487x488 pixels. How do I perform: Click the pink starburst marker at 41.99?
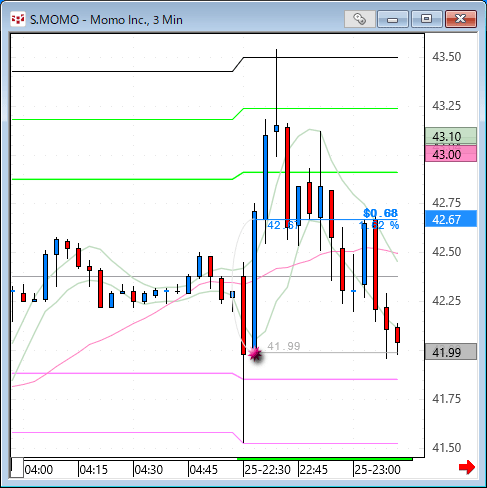tap(255, 354)
